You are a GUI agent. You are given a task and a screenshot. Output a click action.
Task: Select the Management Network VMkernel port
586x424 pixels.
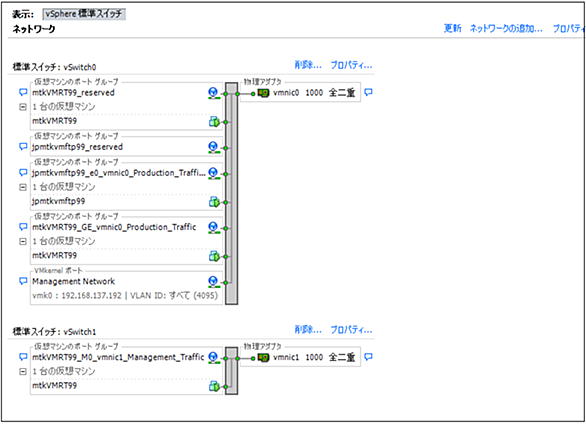coord(73,281)
